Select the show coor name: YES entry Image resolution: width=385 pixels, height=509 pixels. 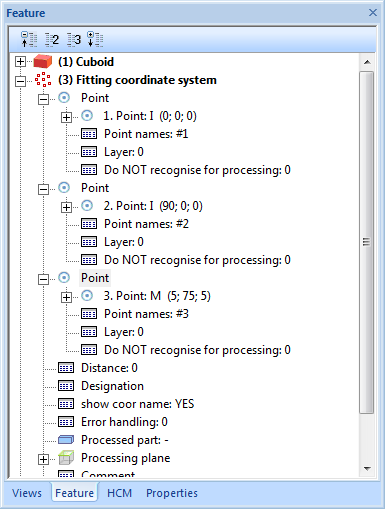pyautogui.click(x=137, y=404)
